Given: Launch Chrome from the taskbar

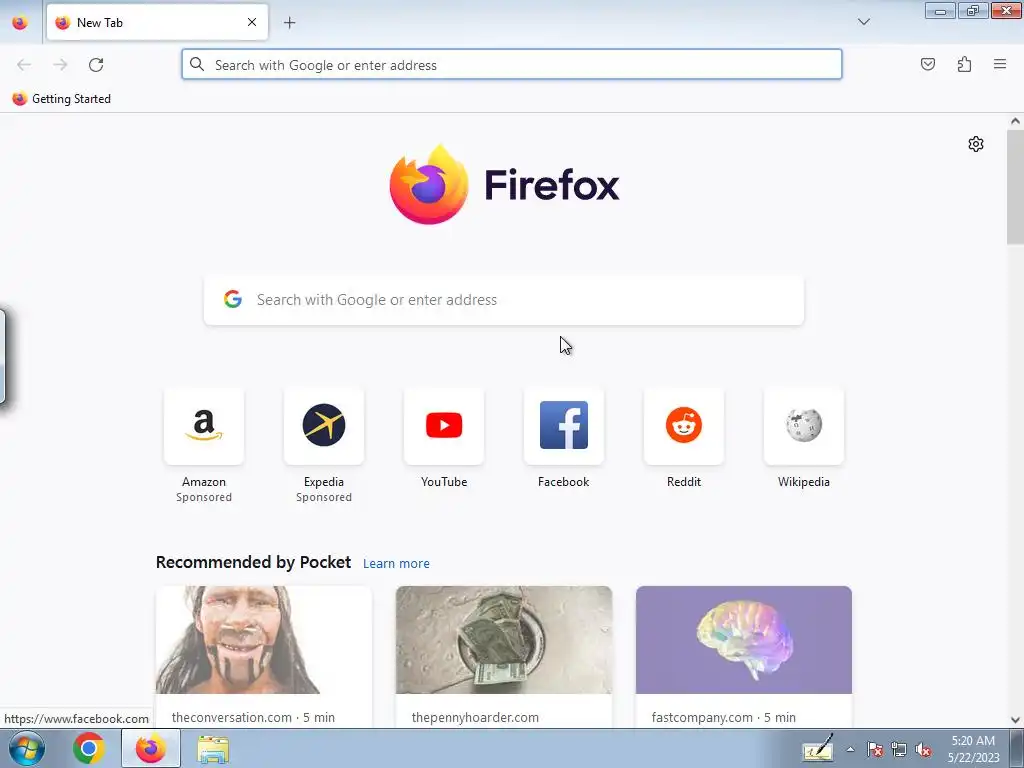Looking at the screenshot, I should [x=89, y=748].
